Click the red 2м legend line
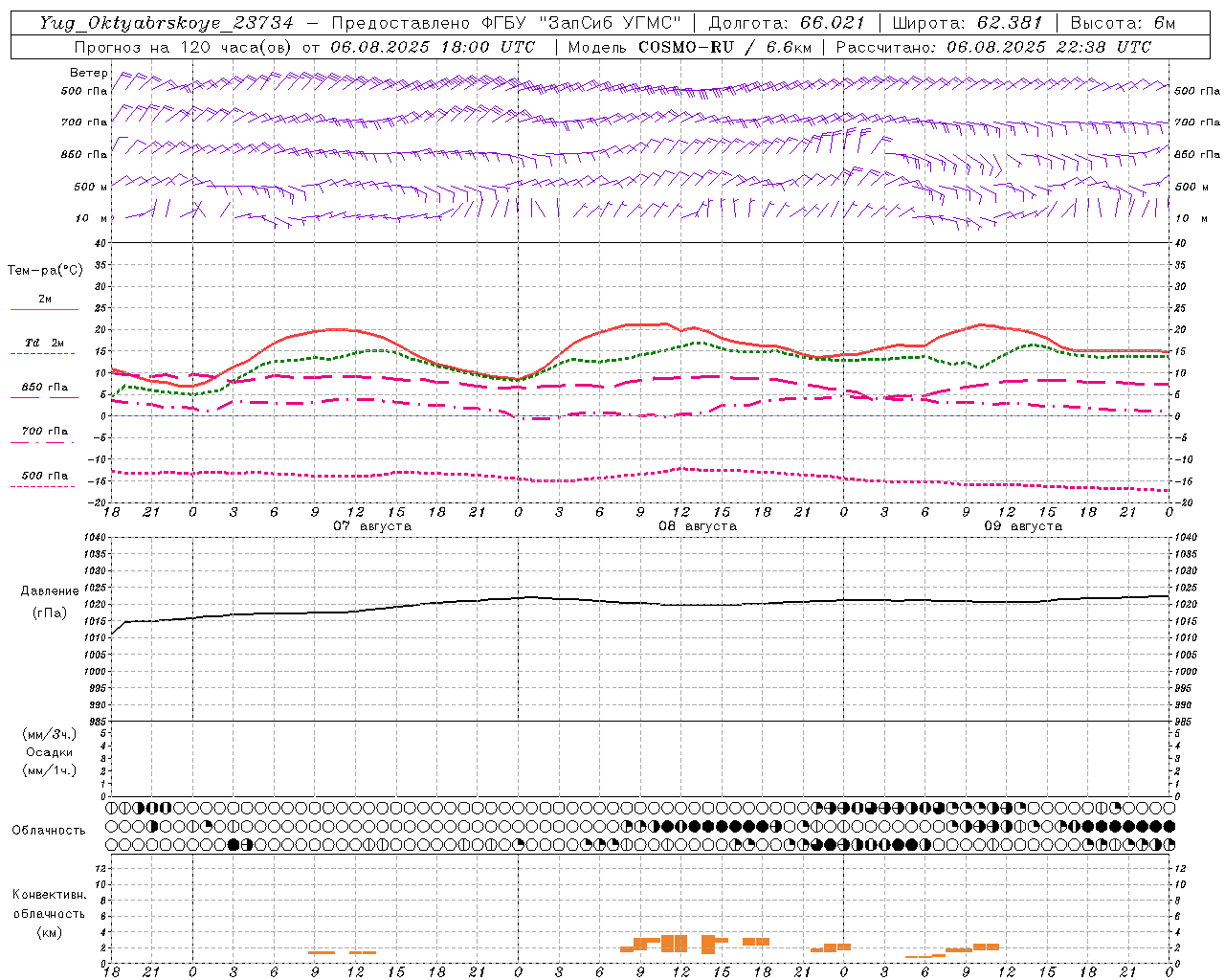 (x=44, y=309)
